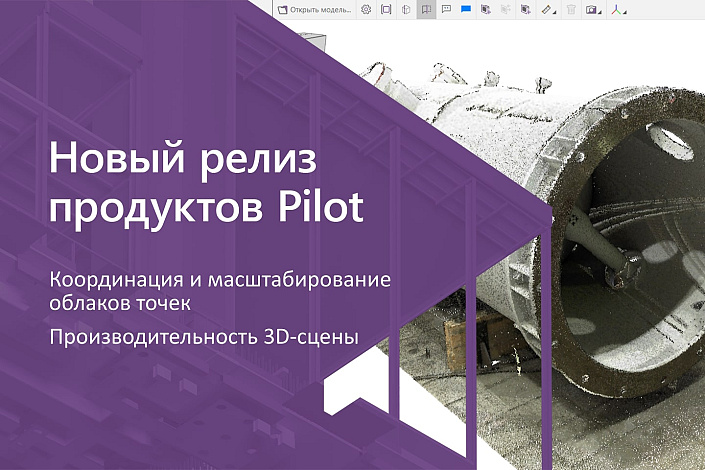Open the comment bubble remarks icon
The width and height of the screenshot is (705, 470).
coord(446,10)
